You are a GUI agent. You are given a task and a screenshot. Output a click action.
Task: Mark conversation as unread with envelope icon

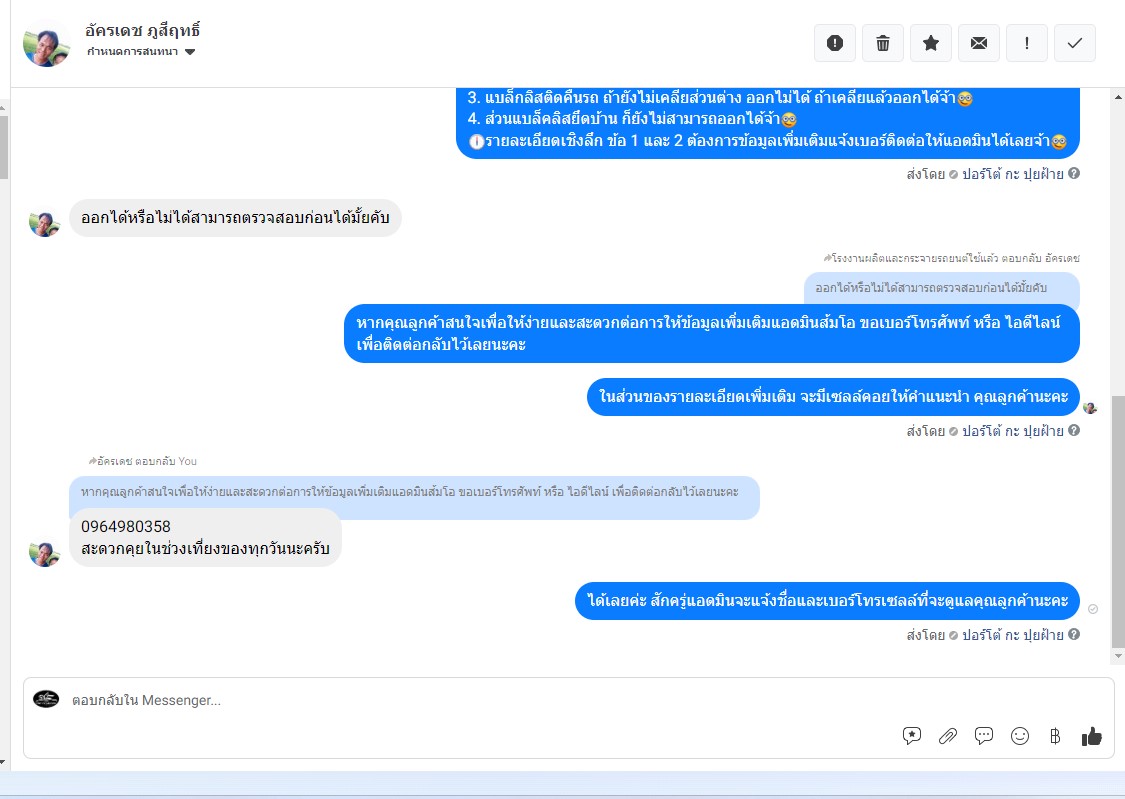tap(979, 43)
